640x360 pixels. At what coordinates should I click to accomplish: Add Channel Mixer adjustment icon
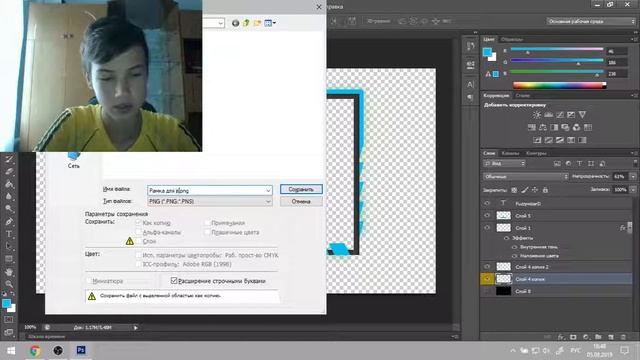576,127
